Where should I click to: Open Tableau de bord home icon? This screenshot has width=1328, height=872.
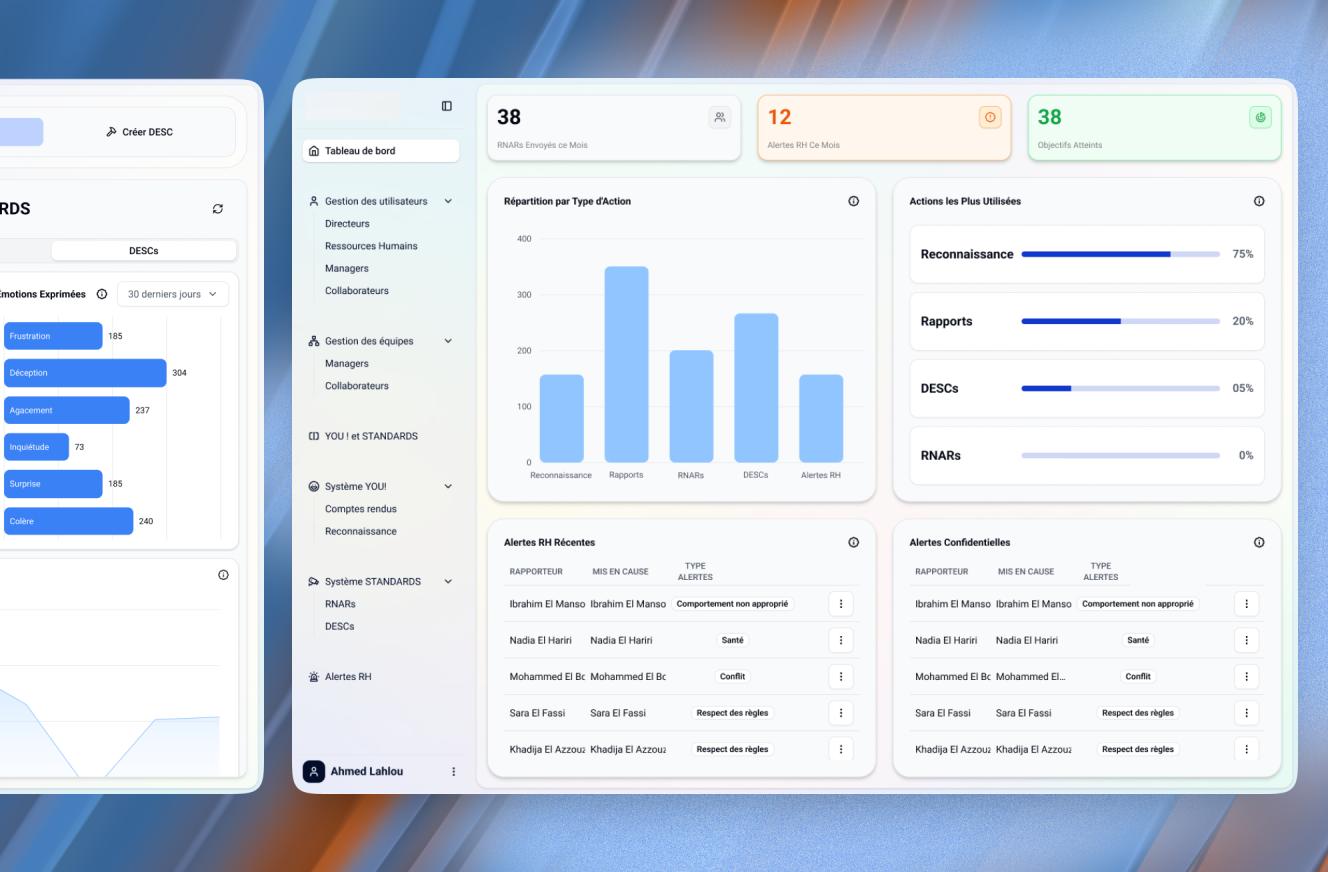(314, 151)
